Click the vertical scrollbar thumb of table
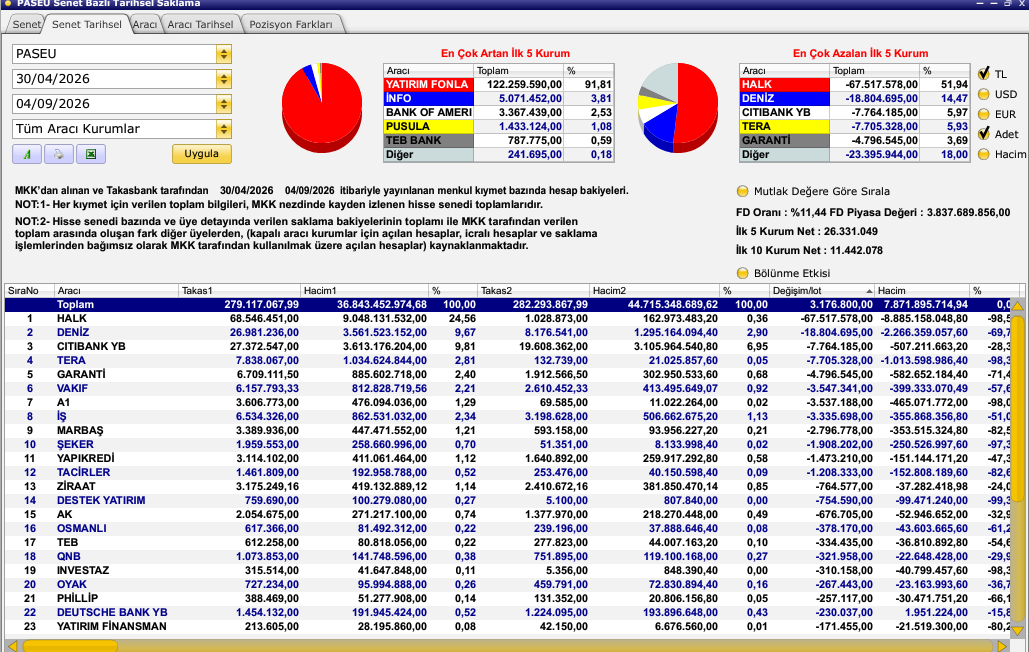Screen dimensions: 1029x652 1017,409
